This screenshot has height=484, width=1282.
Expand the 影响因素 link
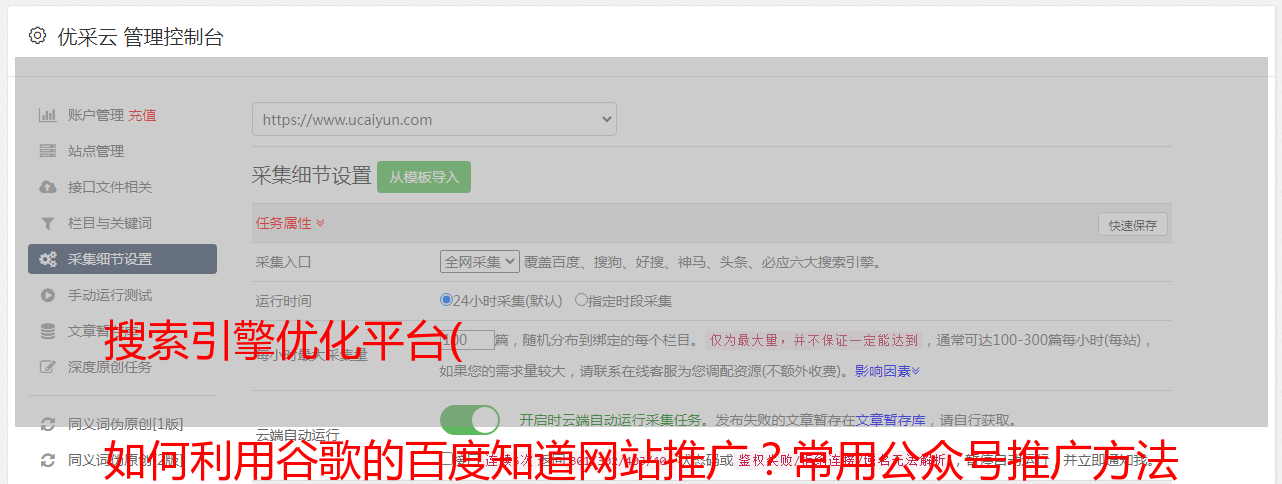click(887, 371)
